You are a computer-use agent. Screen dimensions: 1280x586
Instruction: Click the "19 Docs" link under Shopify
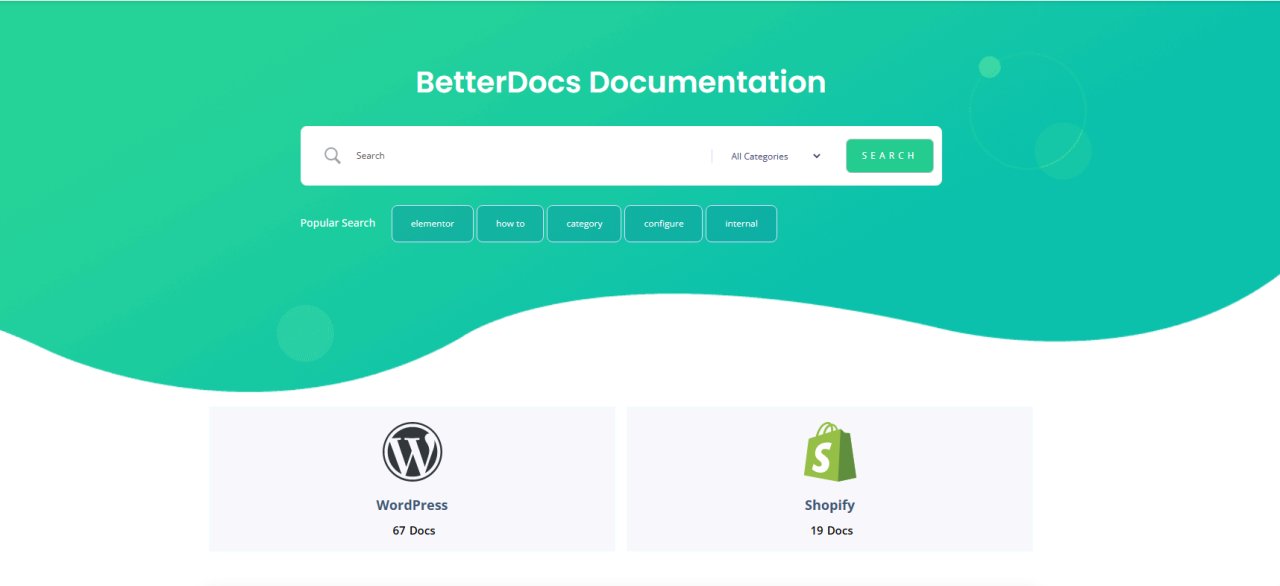click(x=830, y=530)
